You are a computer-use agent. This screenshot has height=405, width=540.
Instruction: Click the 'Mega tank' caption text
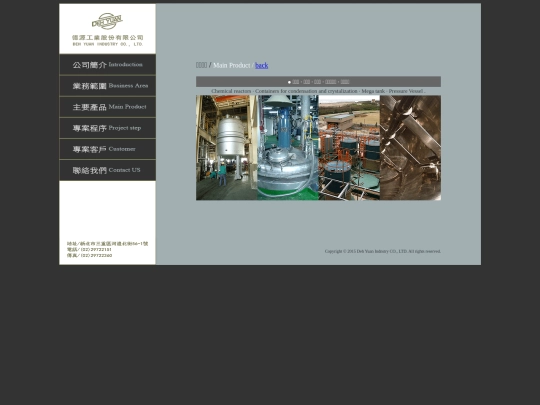tap(373, 91)
